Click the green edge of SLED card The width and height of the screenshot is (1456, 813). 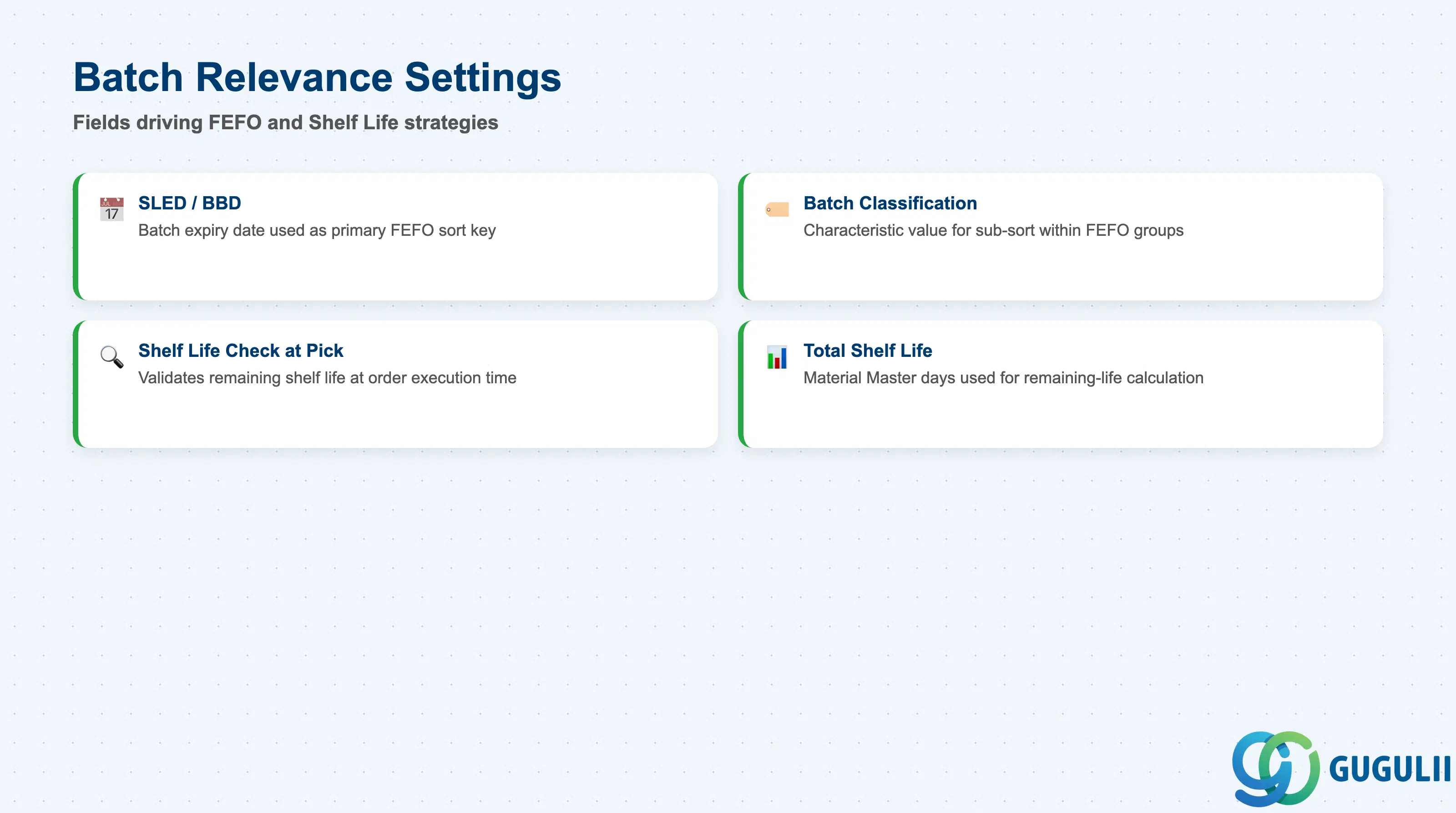[x=76, y=237]
